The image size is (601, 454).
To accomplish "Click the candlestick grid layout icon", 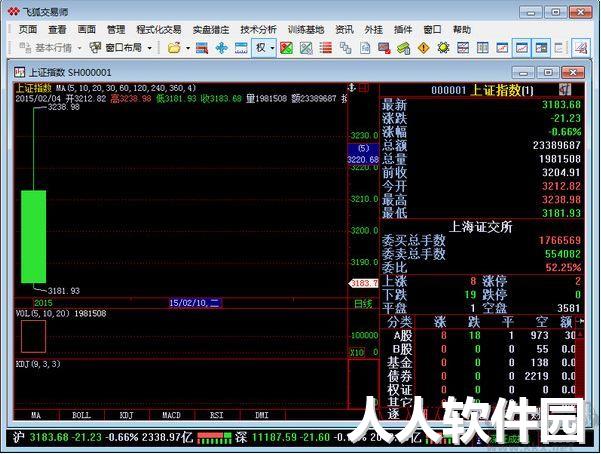I will coord(463,48).
